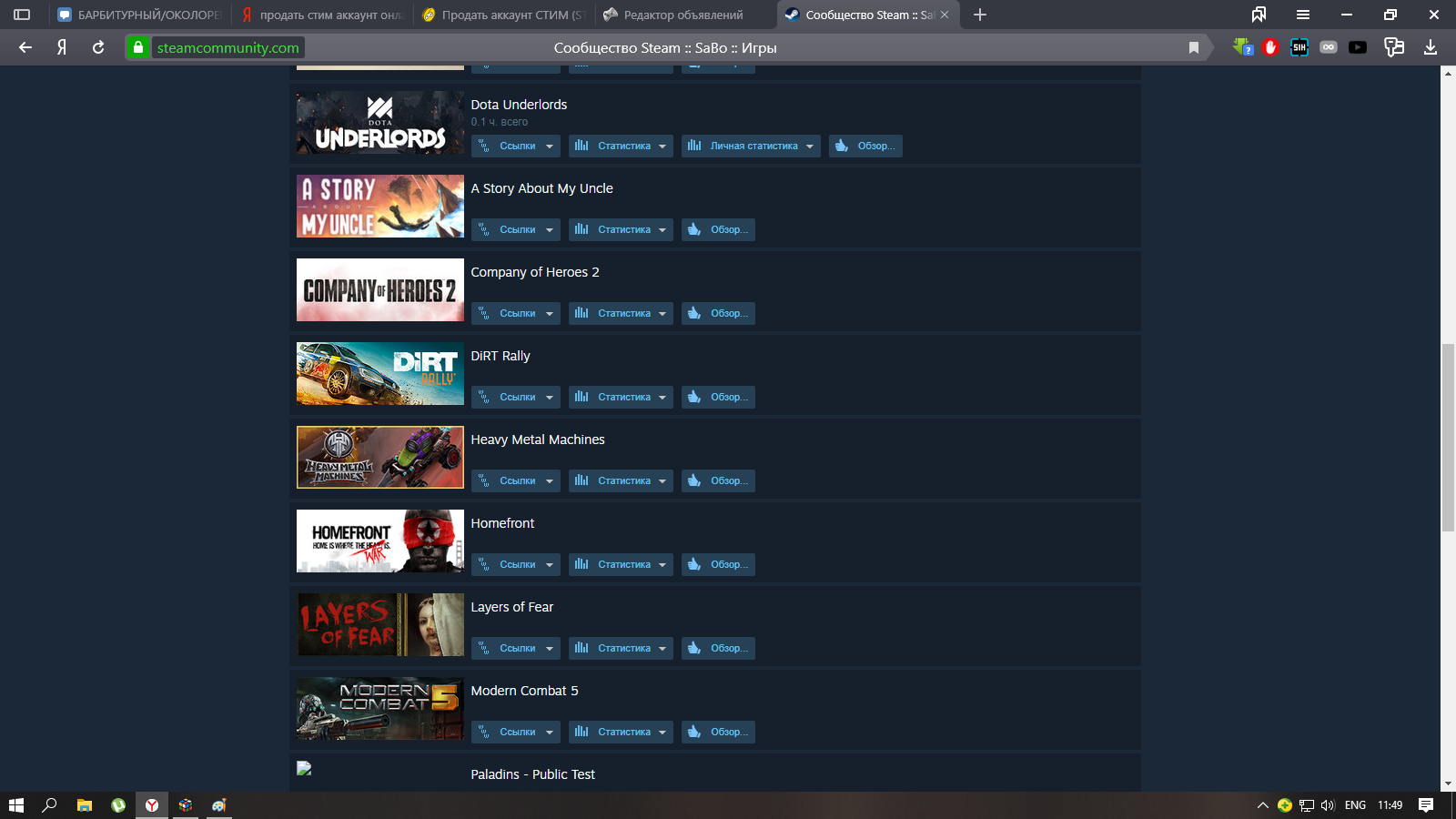Open the infinity-symbol extension icon
Viewport: 1456px width, 819px height.
coord(1329,47)
